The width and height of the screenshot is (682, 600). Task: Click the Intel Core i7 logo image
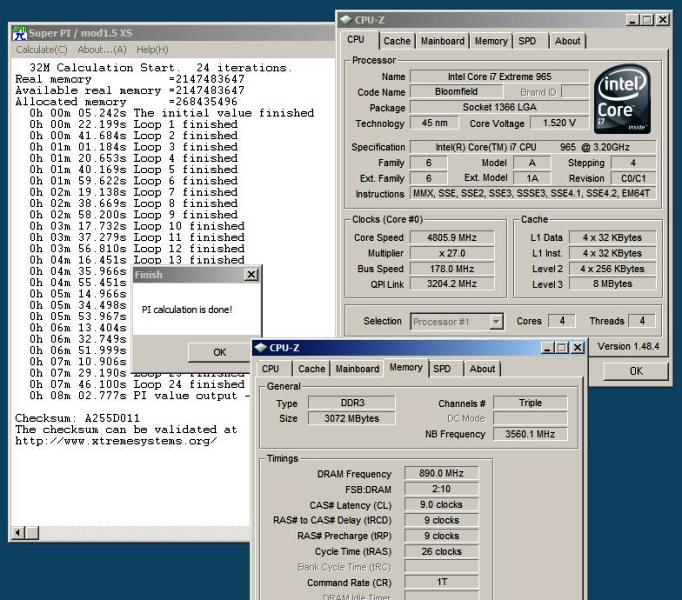pyautogui.click(x=622, y=99)
